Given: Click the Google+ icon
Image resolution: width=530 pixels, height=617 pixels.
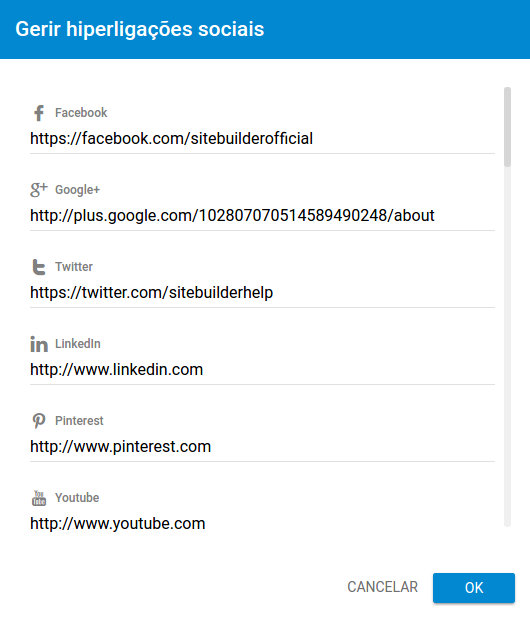Looking at the screenshot, I should [x=39, y=190].
